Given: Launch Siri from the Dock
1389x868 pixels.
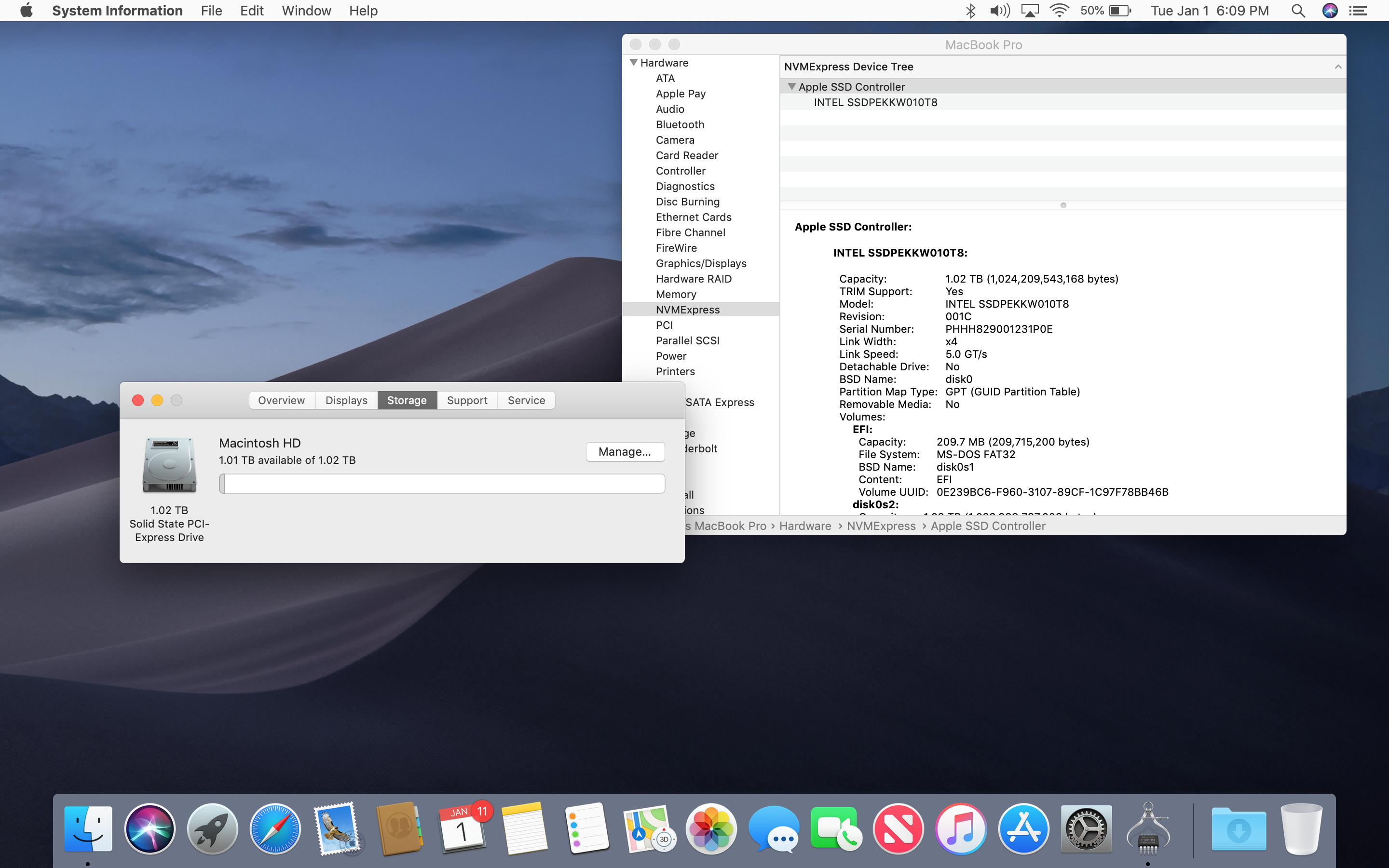Looking at the screenshot, I should pos(150,828).
